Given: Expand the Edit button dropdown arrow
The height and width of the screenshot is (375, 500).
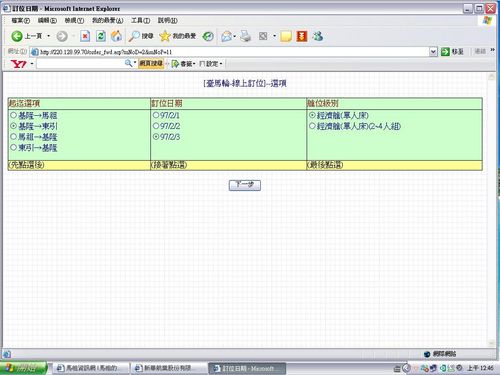Looking at the screenshot, I should pos(274,36).
